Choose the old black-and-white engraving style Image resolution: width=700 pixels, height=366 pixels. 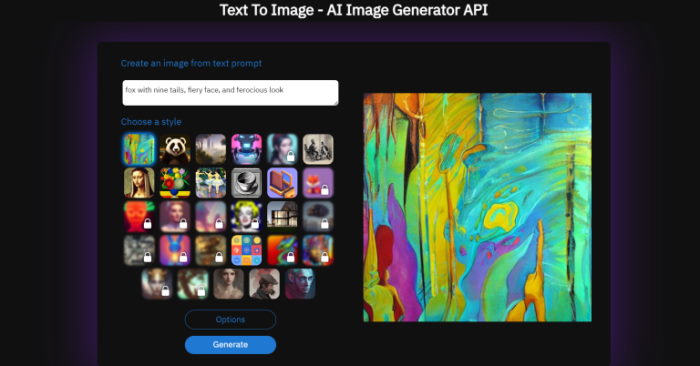point(318,149)
